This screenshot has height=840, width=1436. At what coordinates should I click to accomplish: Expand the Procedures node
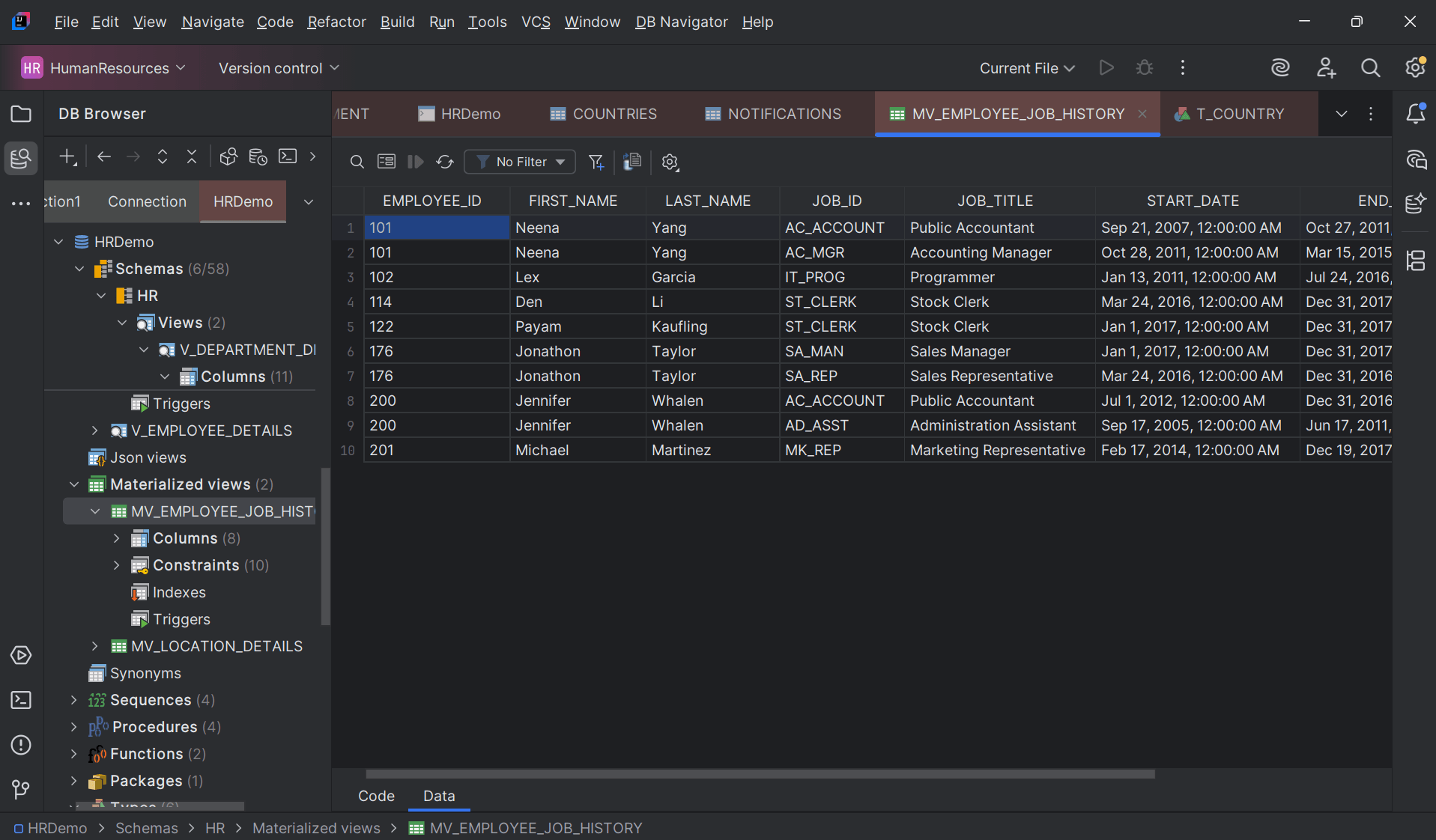point(73,726)
